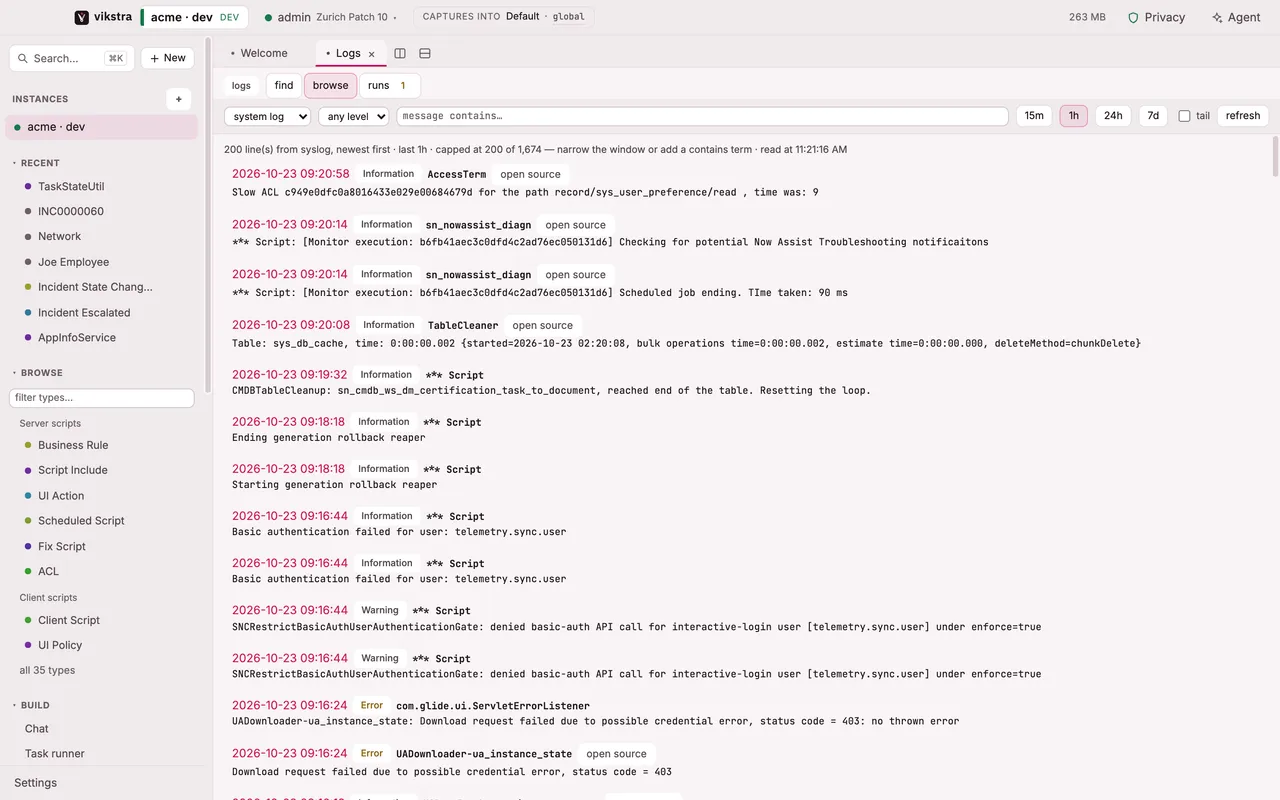The image size is (1280, 800).
Task: Click the New button
Action: 168,58
